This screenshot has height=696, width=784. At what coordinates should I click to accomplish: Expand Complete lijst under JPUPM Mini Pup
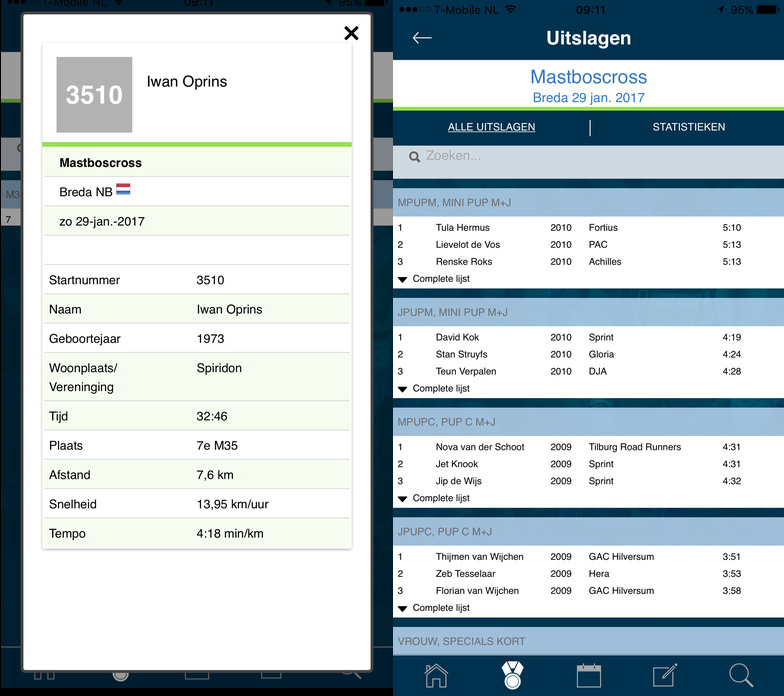point(434,389)
